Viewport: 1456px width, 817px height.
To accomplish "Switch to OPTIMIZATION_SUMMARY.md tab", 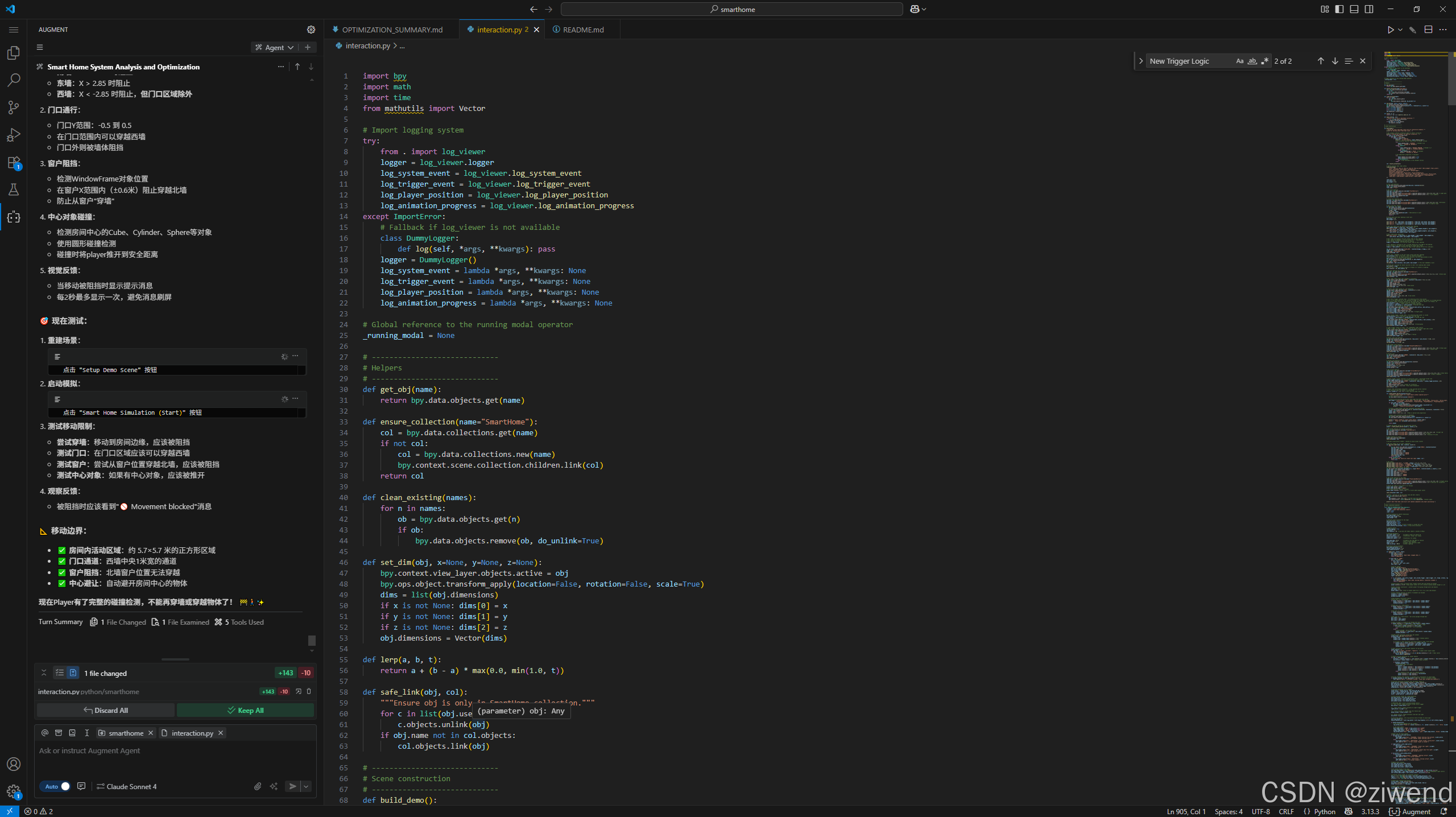I will (x=392, y=30).
